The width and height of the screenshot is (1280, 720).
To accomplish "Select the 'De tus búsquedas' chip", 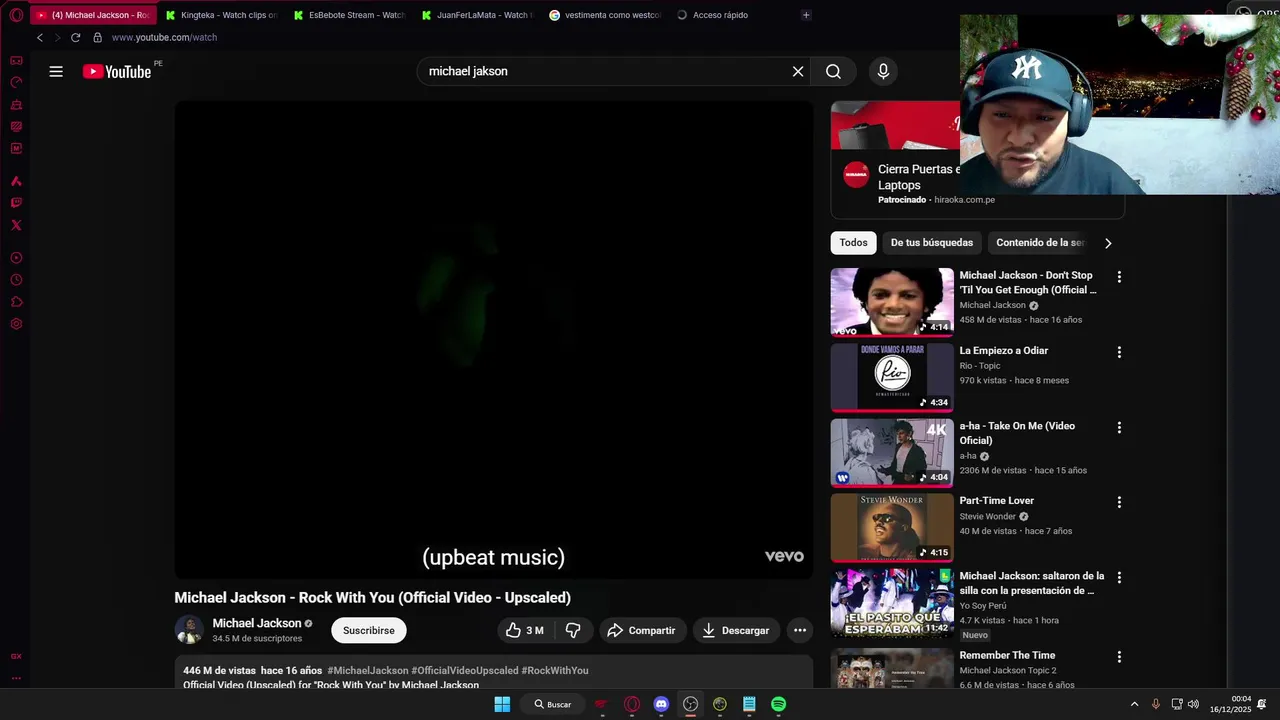I will pyautogui.click(x=932, y=242).
